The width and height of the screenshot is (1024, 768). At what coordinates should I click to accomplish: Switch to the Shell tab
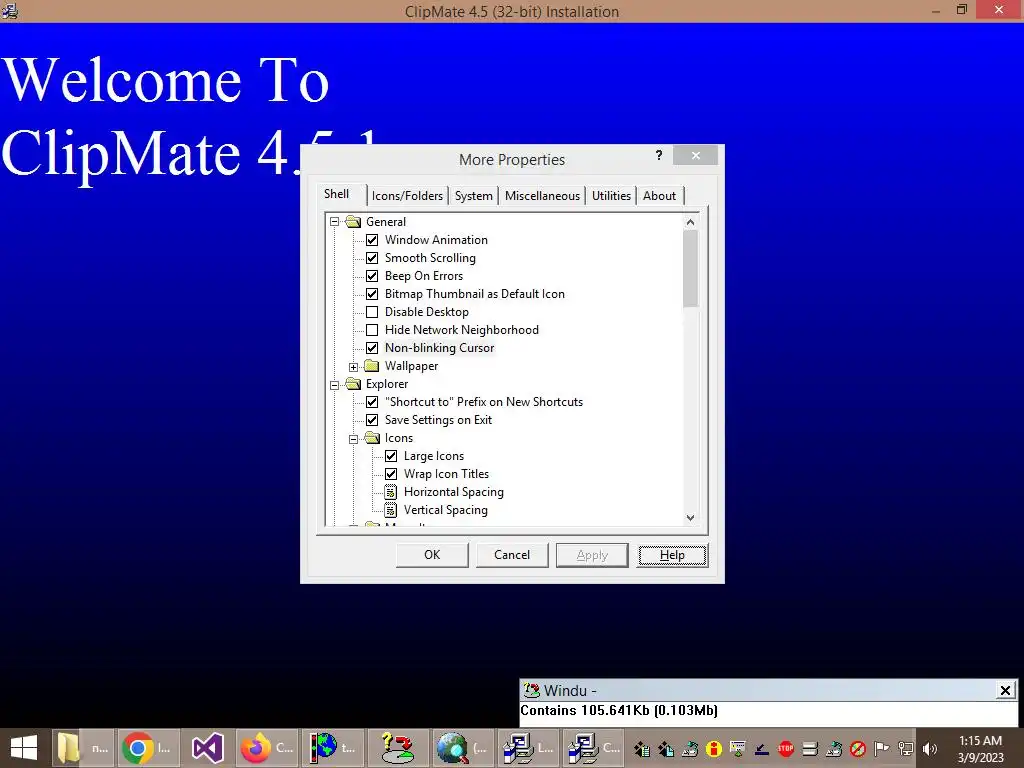pyautogui.click(x=337, y=194)
